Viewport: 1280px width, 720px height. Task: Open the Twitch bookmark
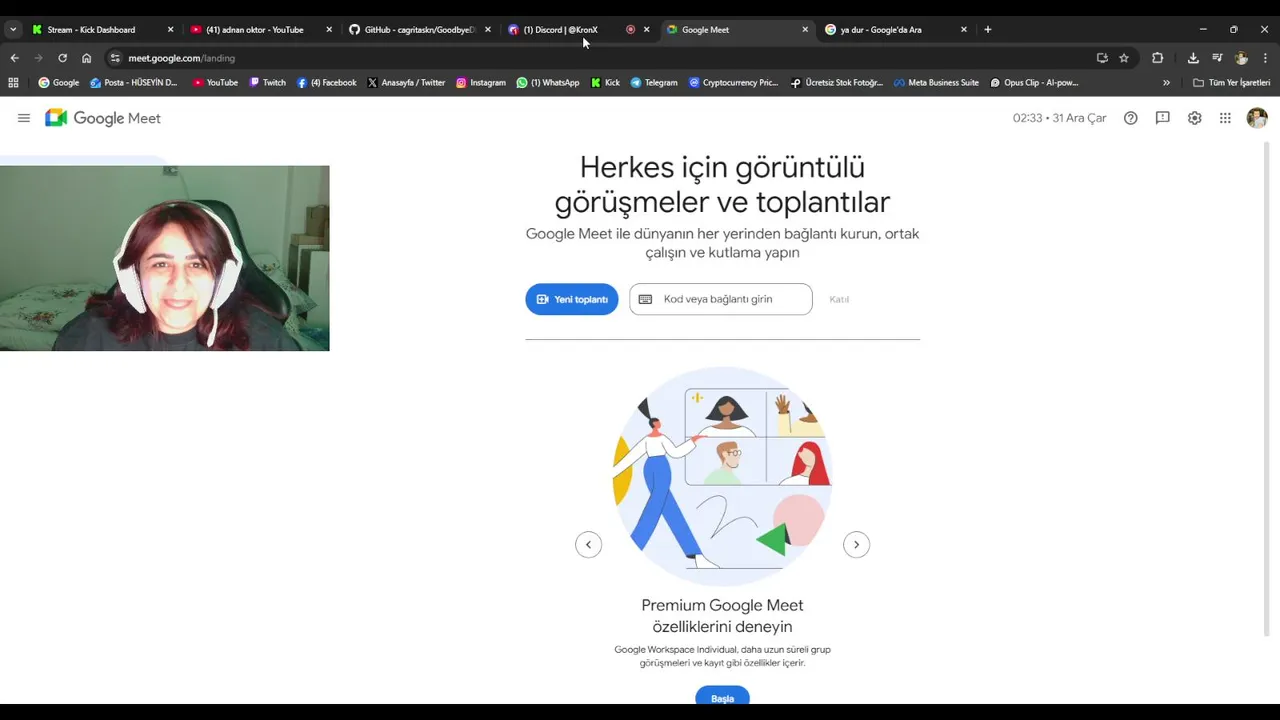(x=267, y=83)
